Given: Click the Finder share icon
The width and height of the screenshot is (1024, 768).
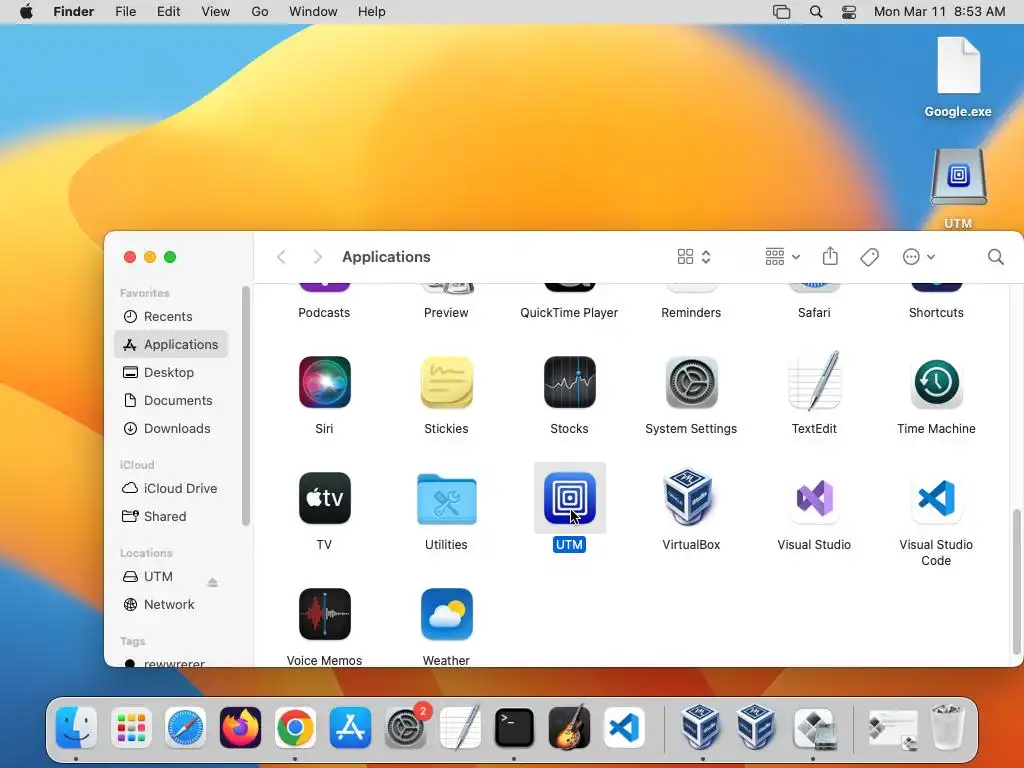Looking at the screenshot, I should tap(830, 256).
